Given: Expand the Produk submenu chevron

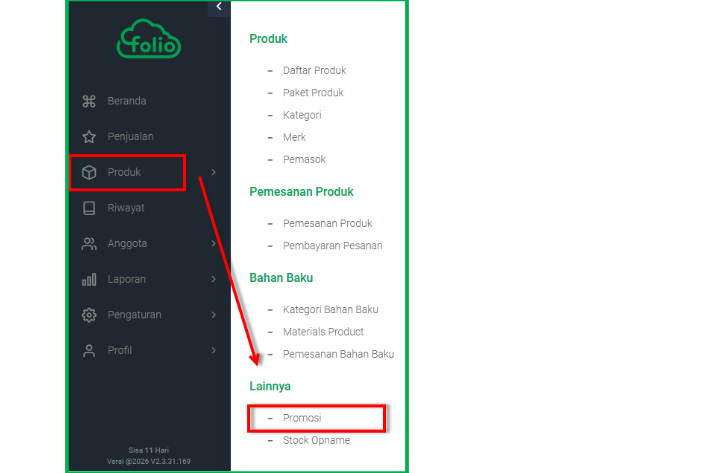Looking at the screenshot, I should (213, 172).
